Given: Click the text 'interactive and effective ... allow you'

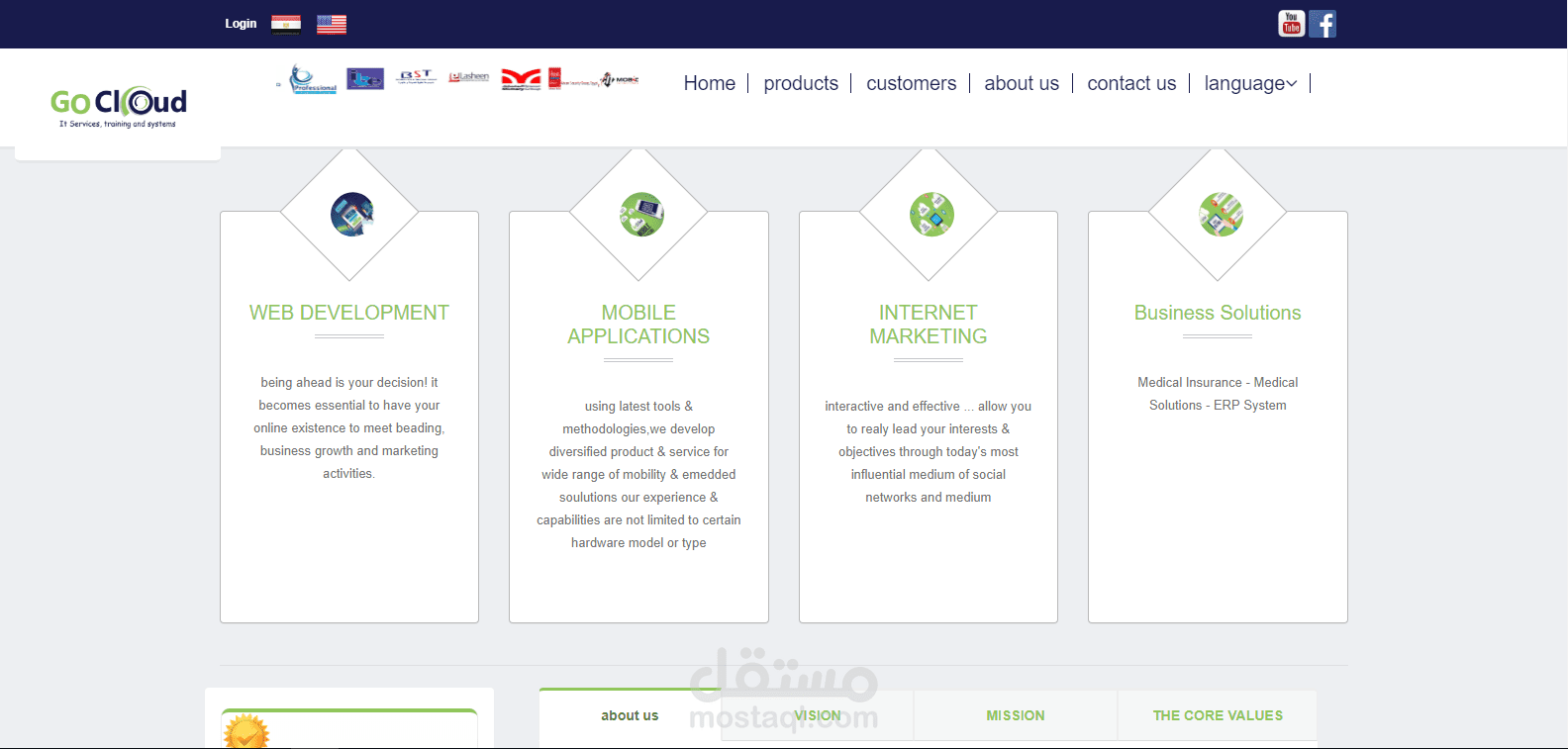Looking at the screenshot, I should pyautogui.click(x=929, y=406).
